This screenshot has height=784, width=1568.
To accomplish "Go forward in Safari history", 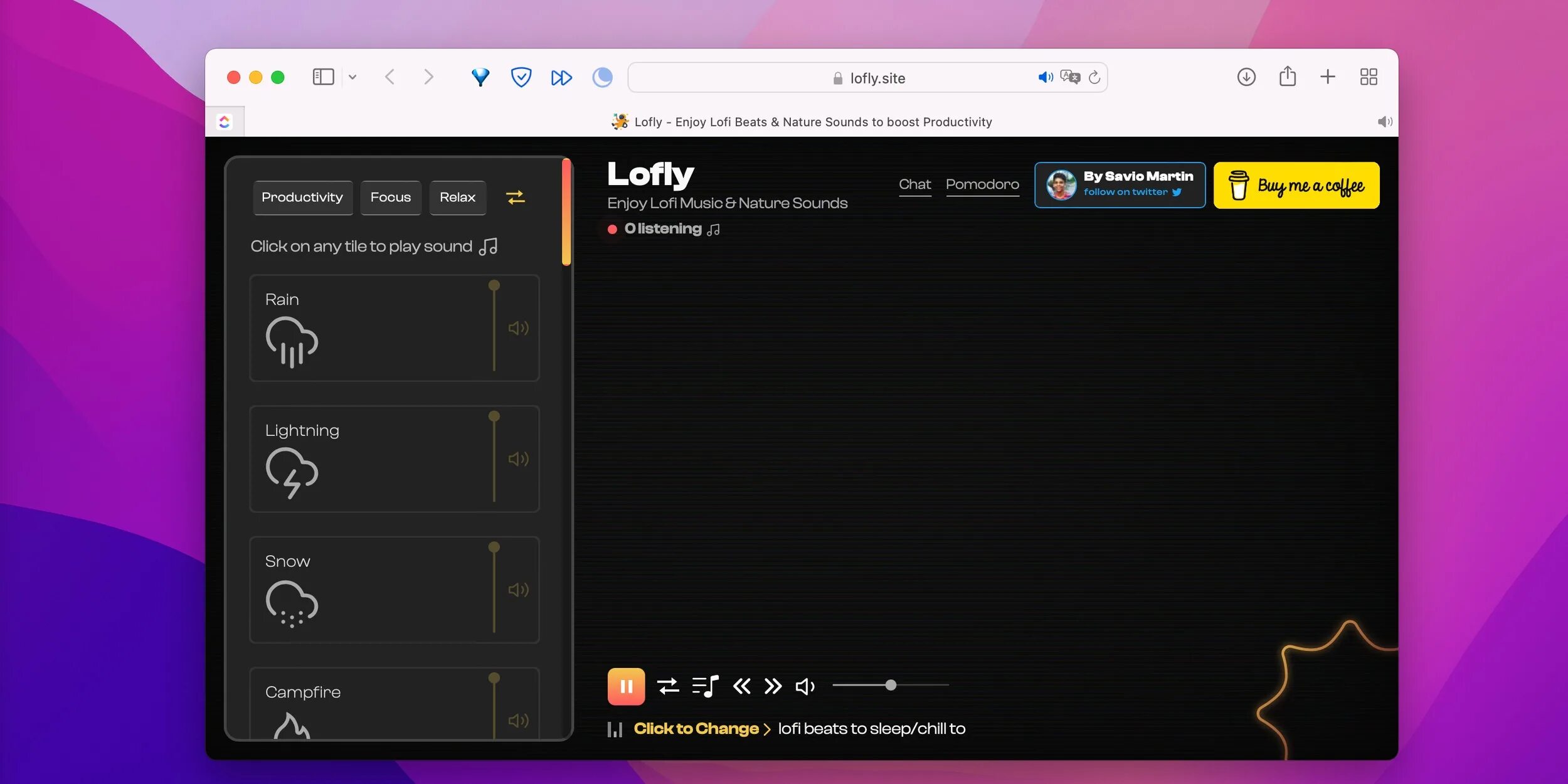I will 428,77.
